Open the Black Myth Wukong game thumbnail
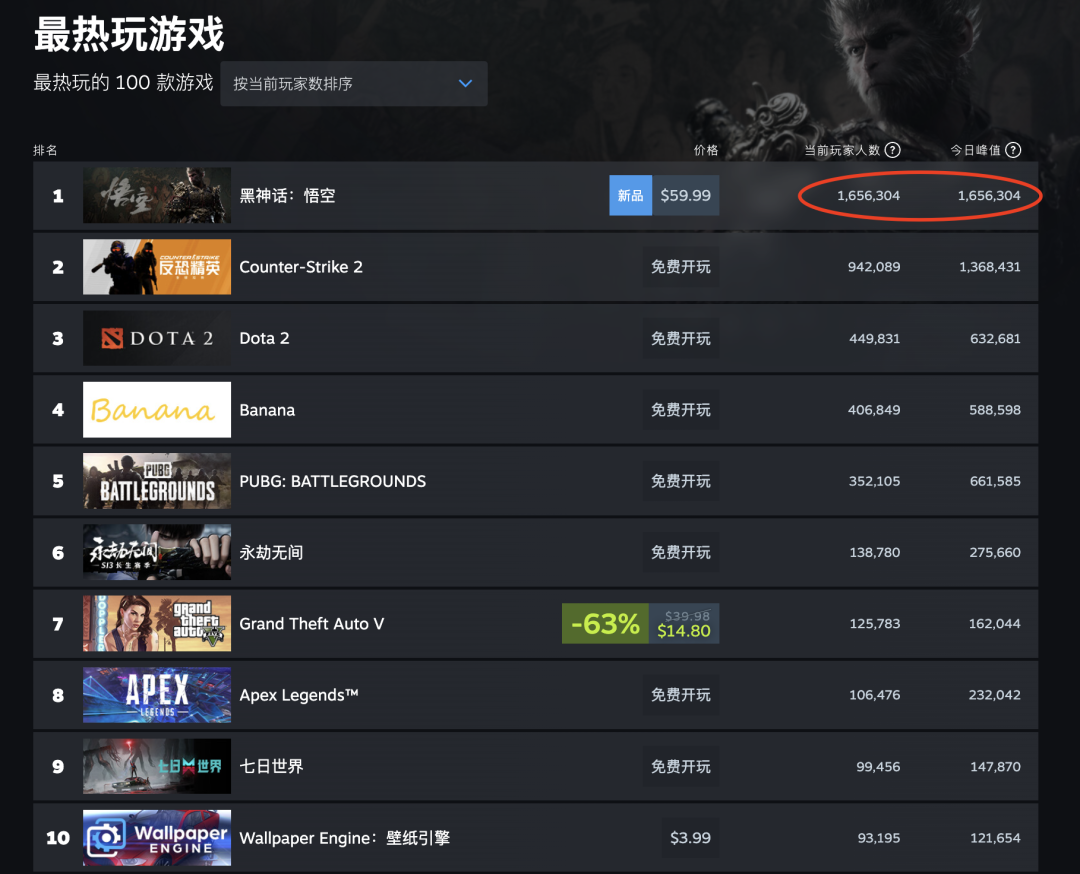Screen dimensions: 1080x874 [x=157, y=195]
